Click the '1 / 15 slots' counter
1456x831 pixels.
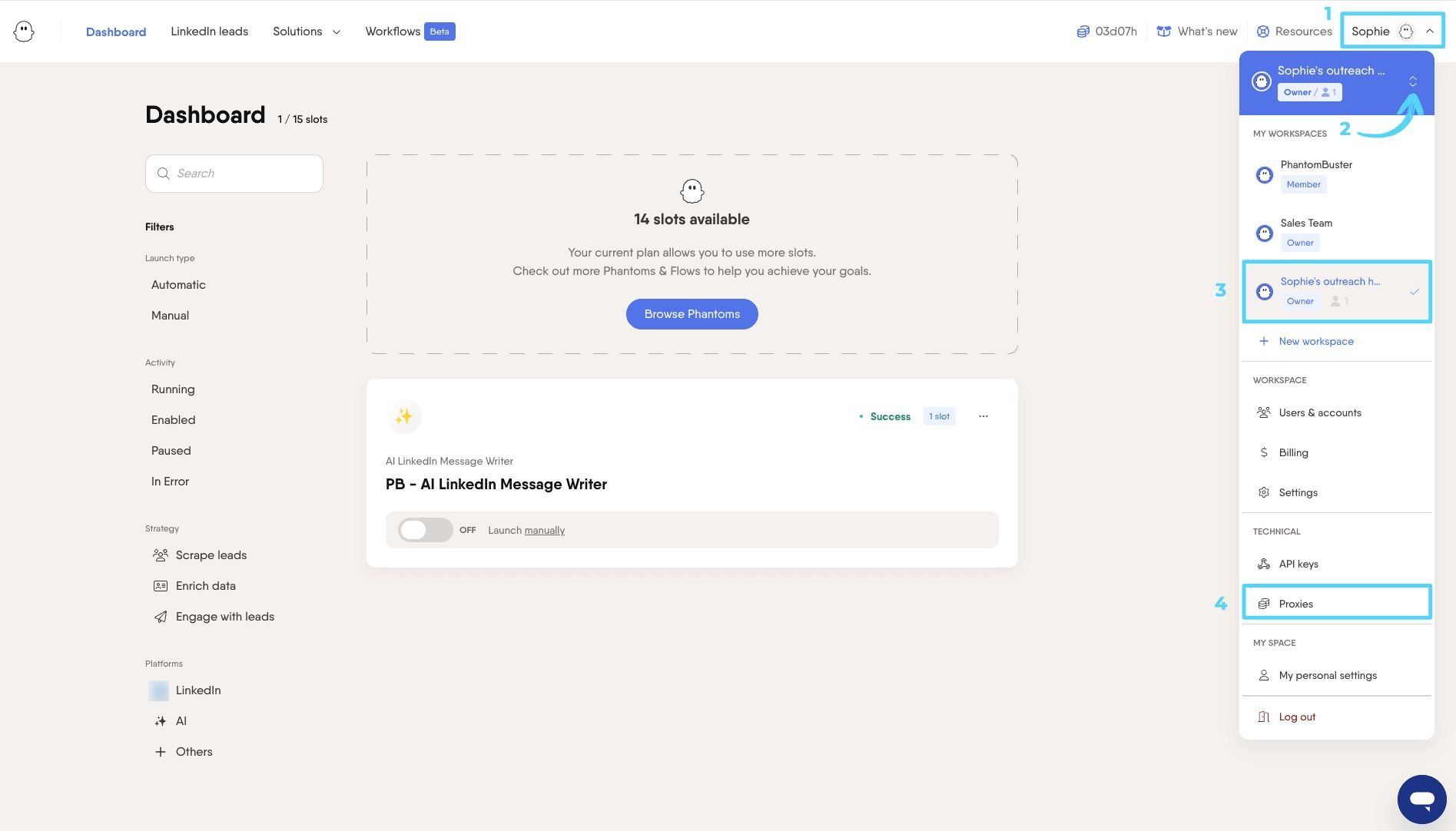click(x=302, y=119)
